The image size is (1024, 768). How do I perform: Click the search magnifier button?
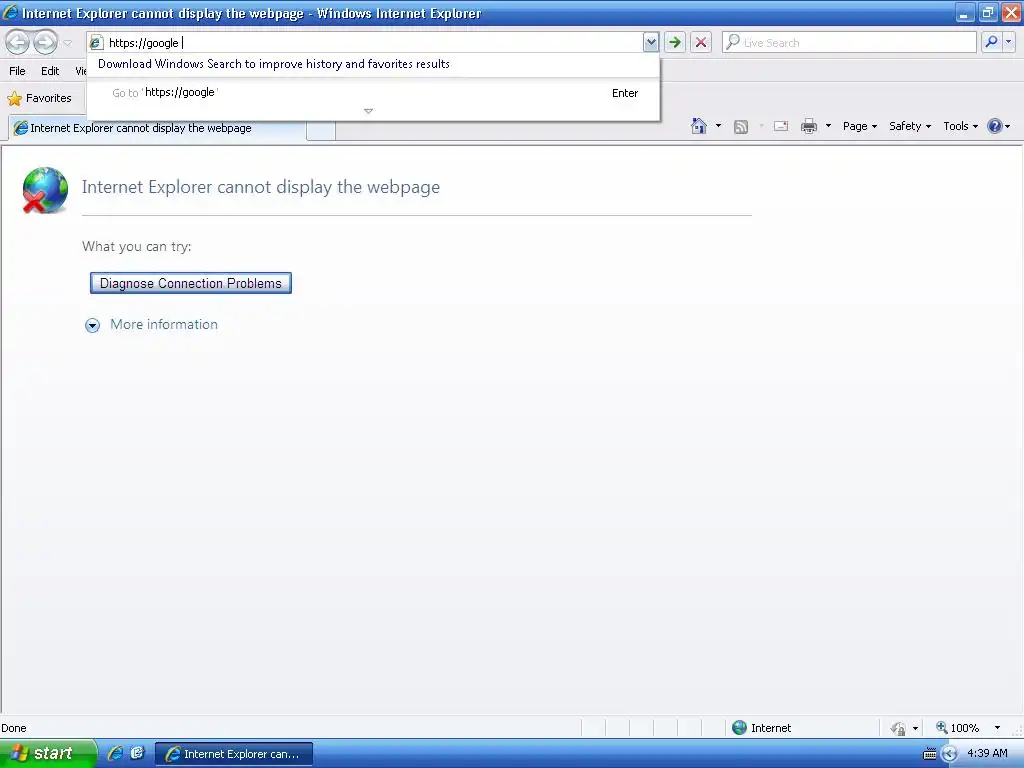991,42
